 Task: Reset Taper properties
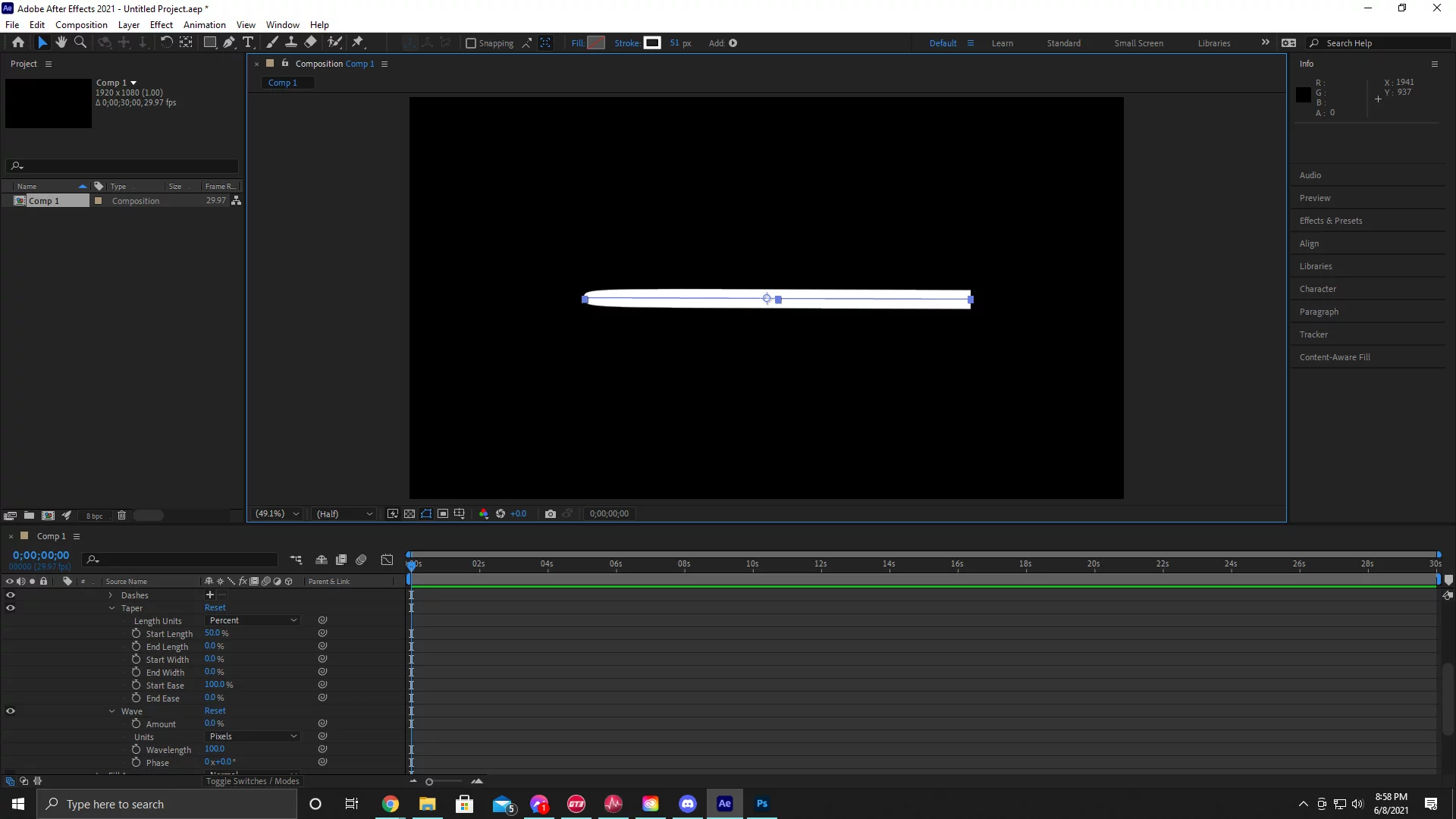(x=215, y=607)
